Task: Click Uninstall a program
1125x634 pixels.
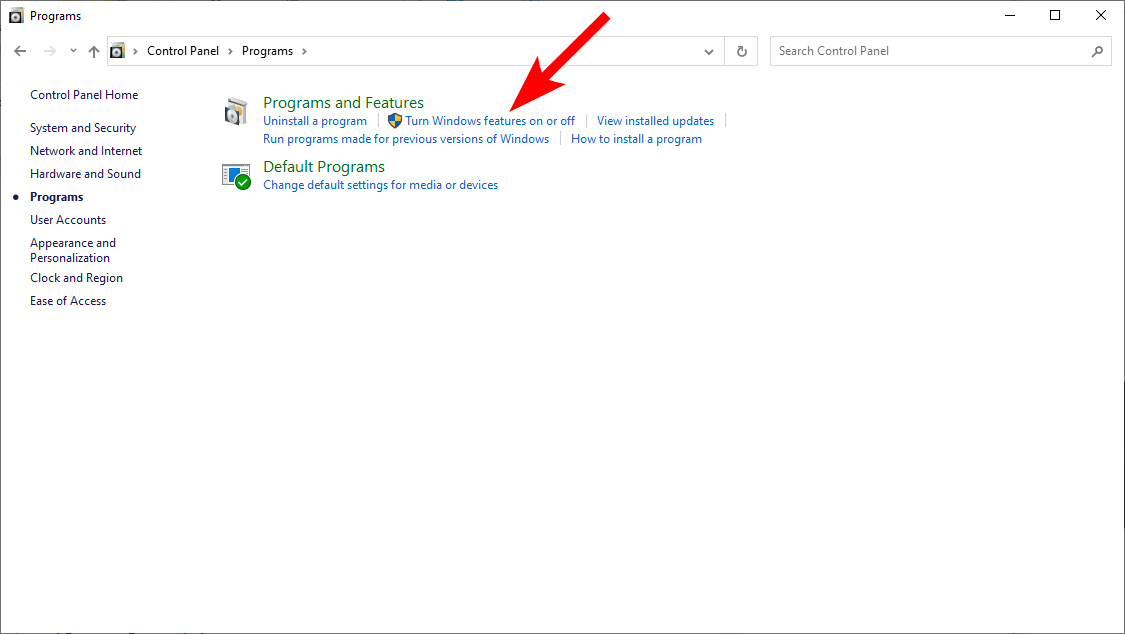Action: pyautogui.click(x=315, y=120)
